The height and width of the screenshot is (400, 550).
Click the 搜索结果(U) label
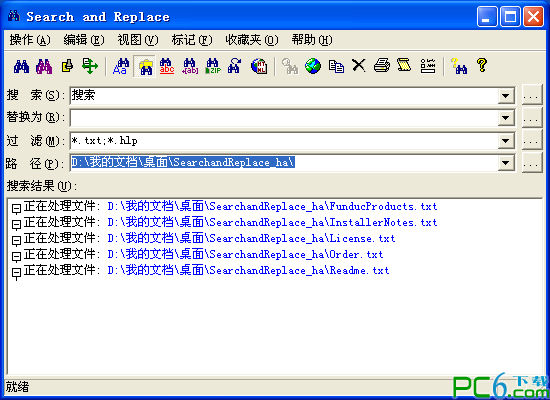42,186
